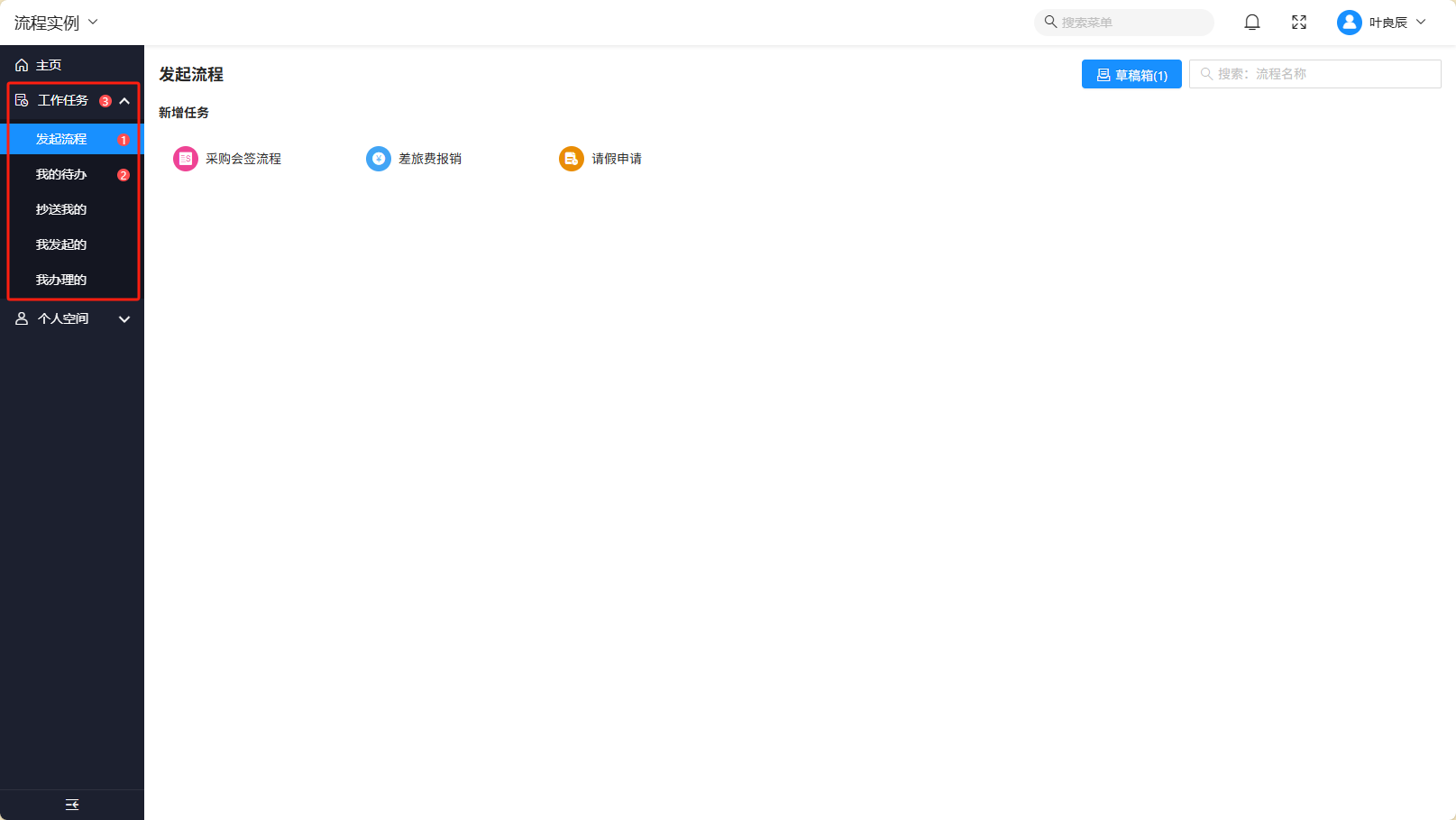
Task: Toggle fullscreen mode icon
Action: (x=1299, y=23)
